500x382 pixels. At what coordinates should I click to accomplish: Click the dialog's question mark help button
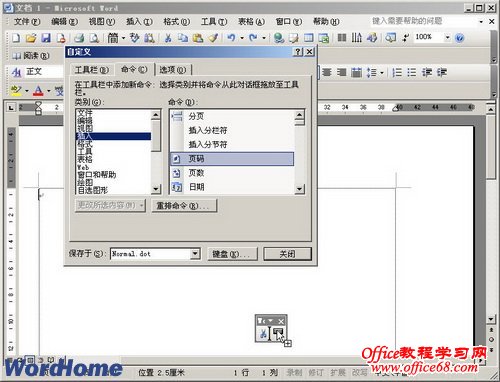(x=298, y=52)
